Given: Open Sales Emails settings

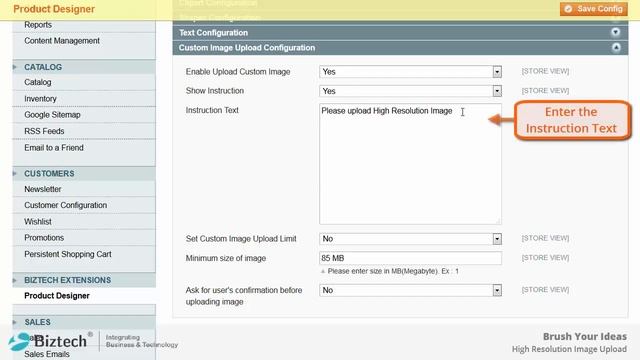Looking at the screenshot, I should pos(47,354).
